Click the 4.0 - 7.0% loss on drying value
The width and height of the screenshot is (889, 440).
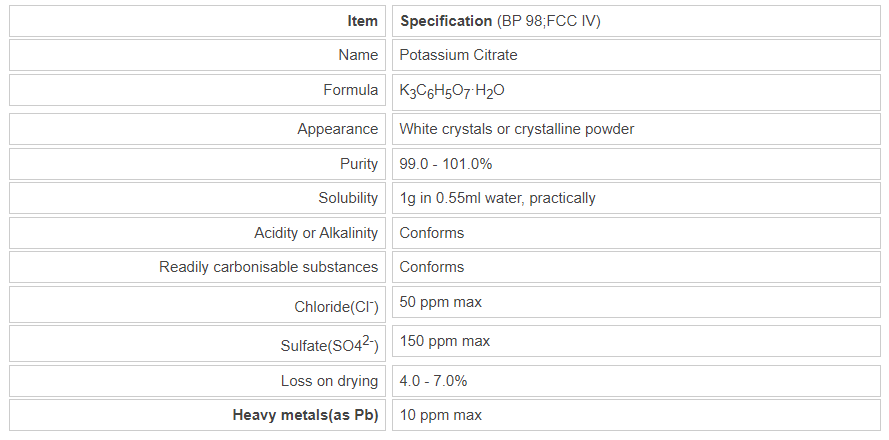[x=433, y=381]
